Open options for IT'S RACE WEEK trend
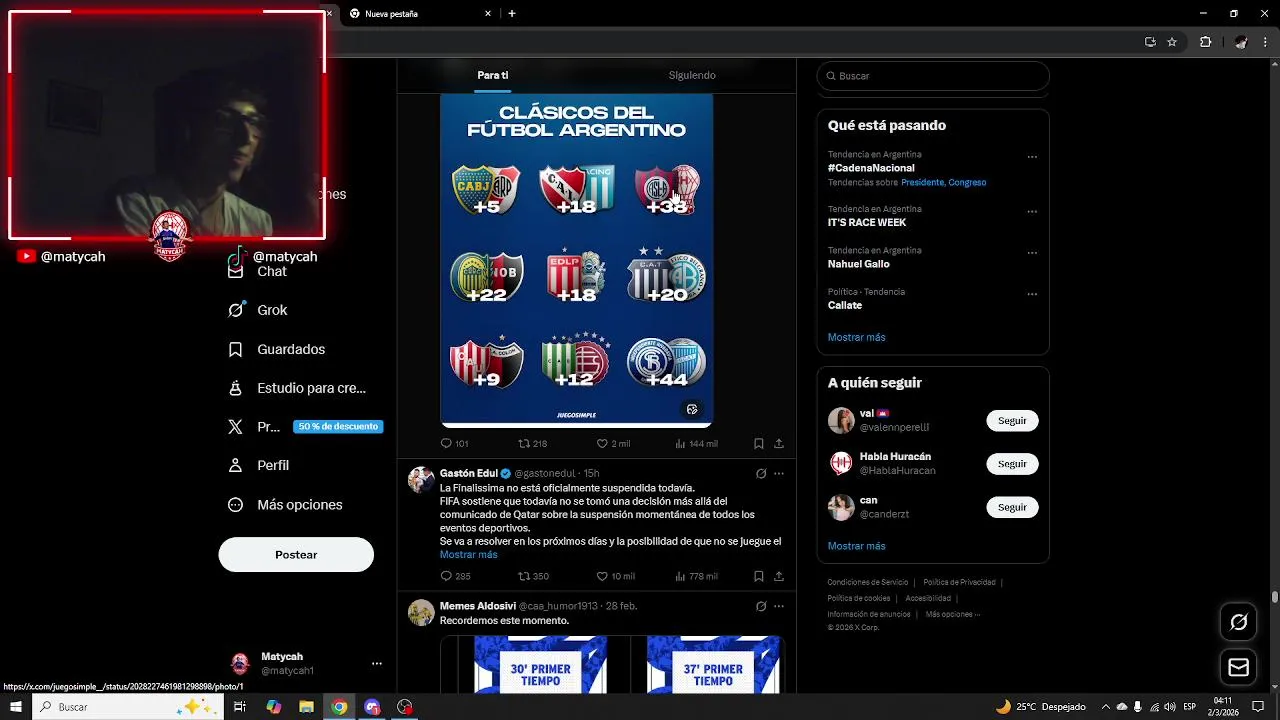 1032,212
